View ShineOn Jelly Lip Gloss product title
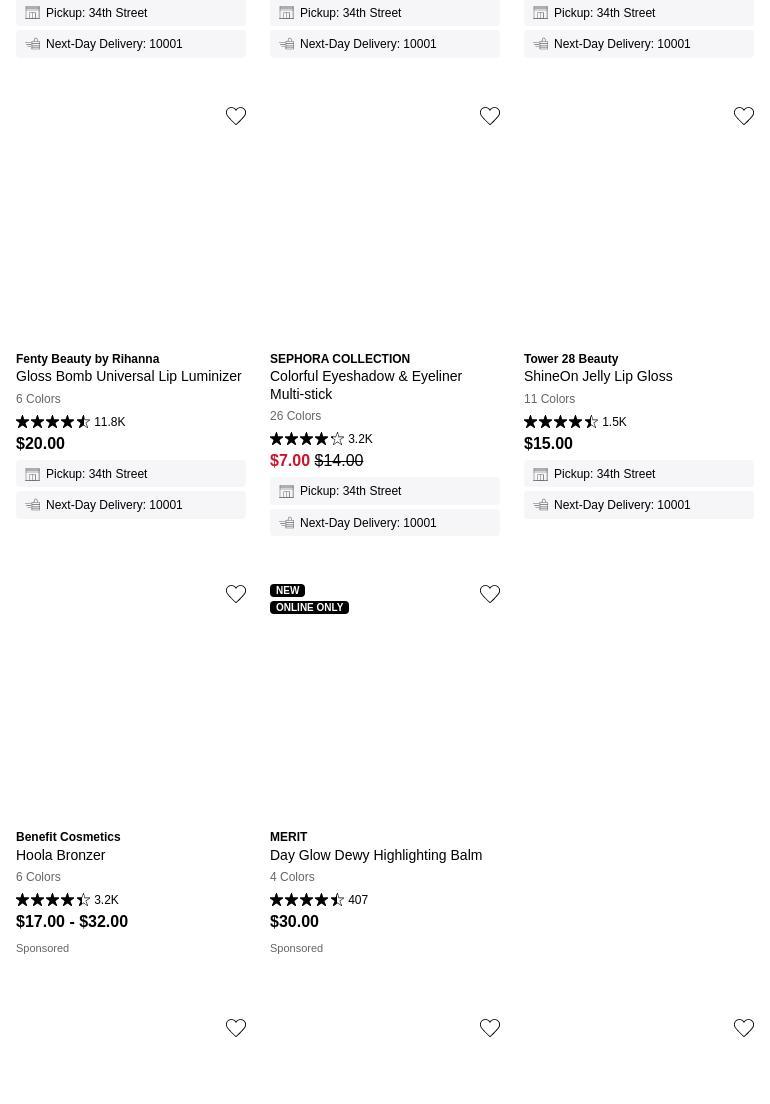This screenshot has width=770, height=1104. (x=598, y=376)
